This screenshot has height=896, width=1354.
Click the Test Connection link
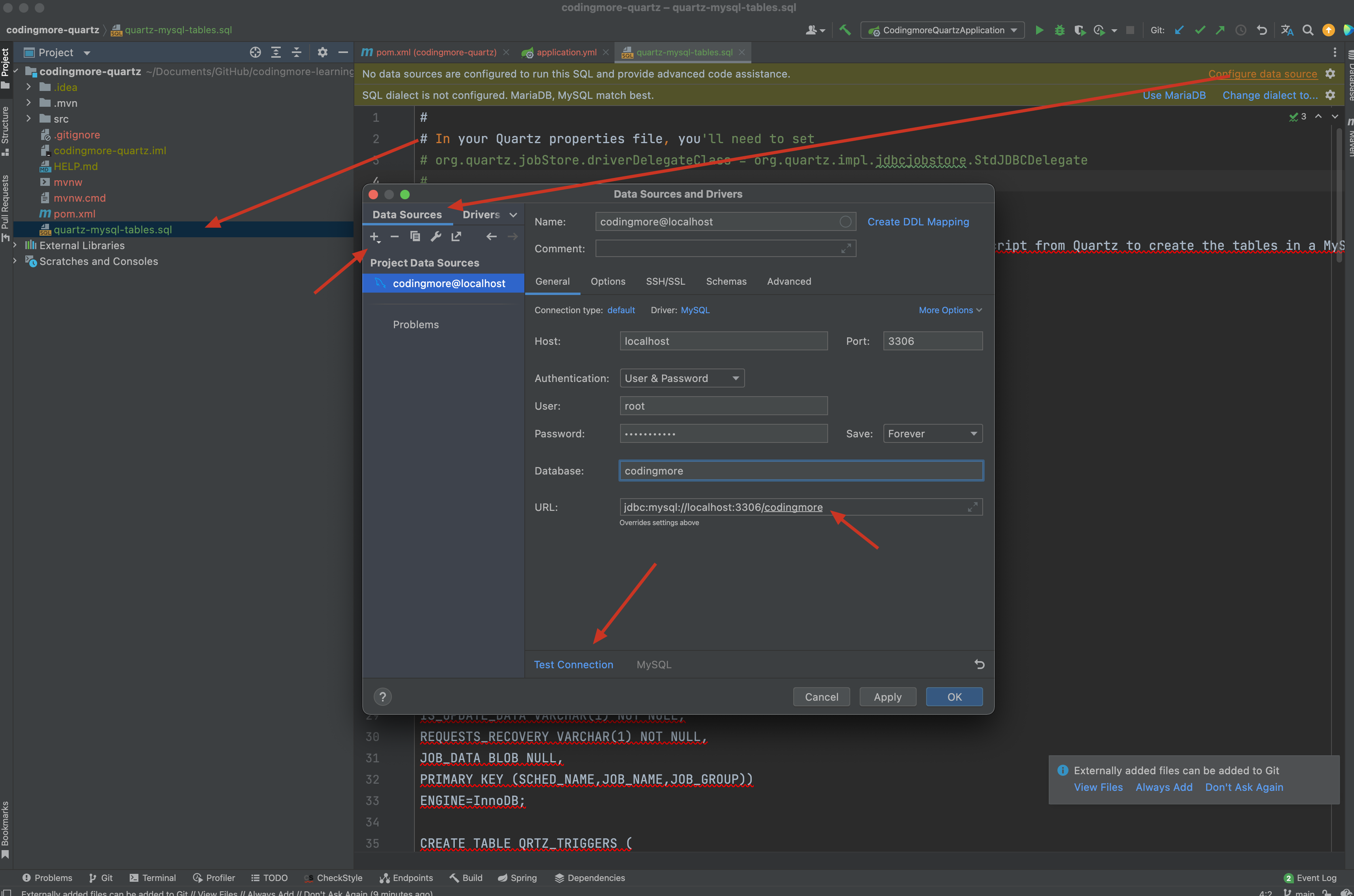(573, 665)
